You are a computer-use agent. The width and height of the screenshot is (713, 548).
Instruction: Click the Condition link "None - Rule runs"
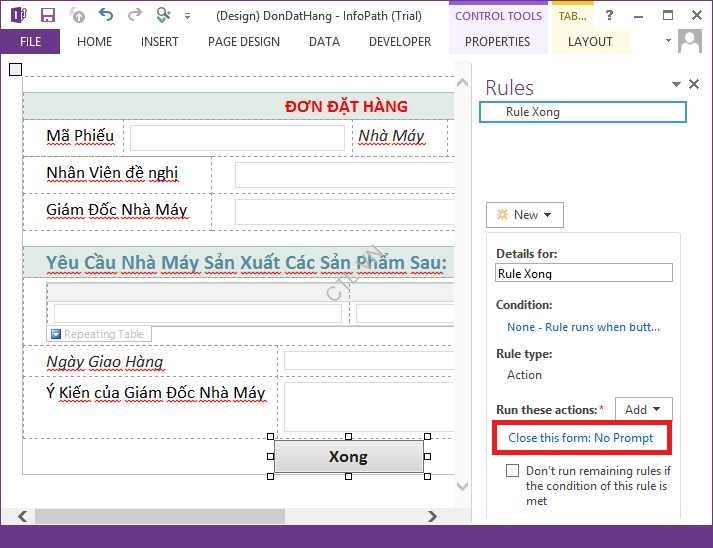coord(583,327)
